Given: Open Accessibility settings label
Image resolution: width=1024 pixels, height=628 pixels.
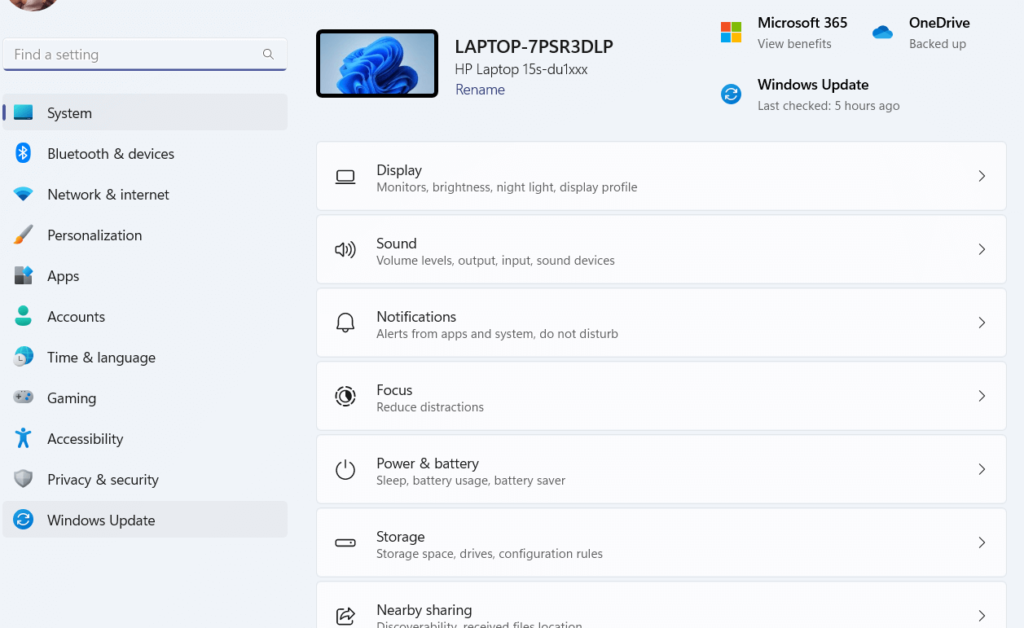Looking at the screenshot, I should [x=85, y=439].
